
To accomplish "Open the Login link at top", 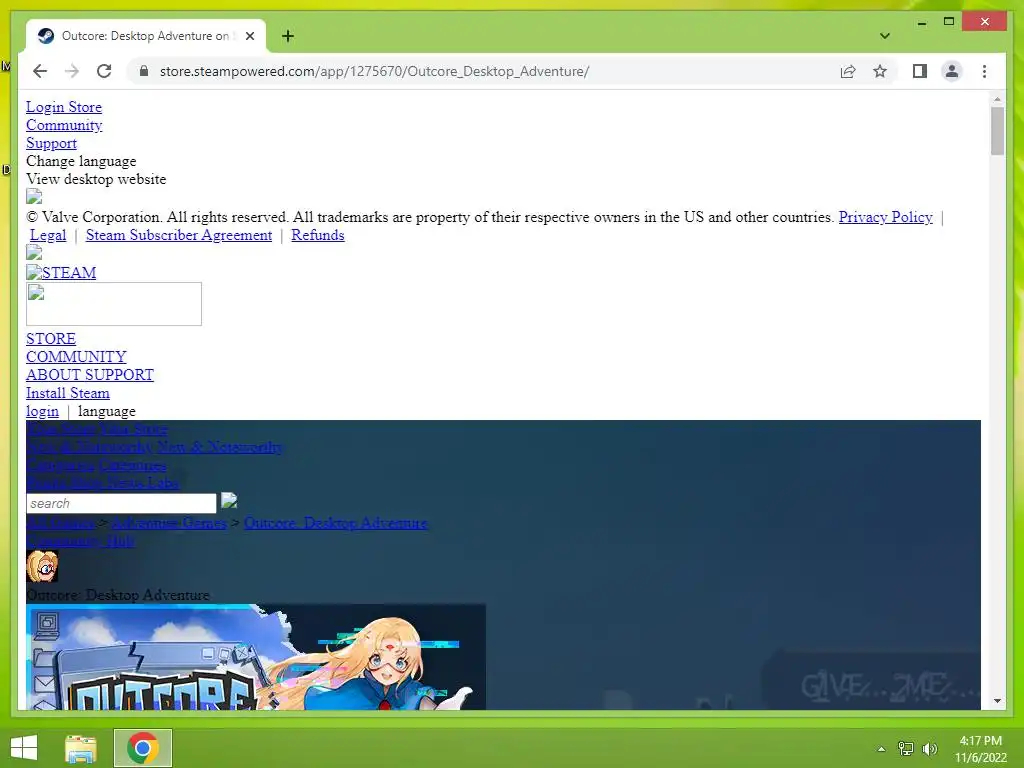I will click(45, 107).
